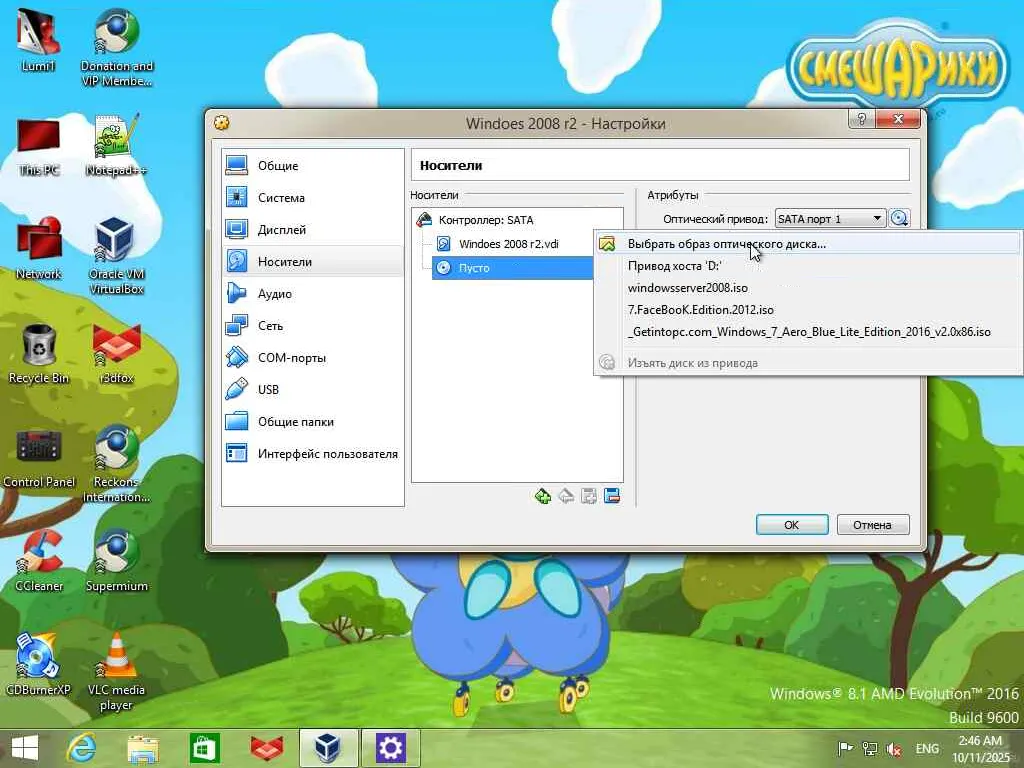Open the COM-порты settings section
Image resolution: width=1024 pixels, height=768 pixels.
click(x=313, y=357)
